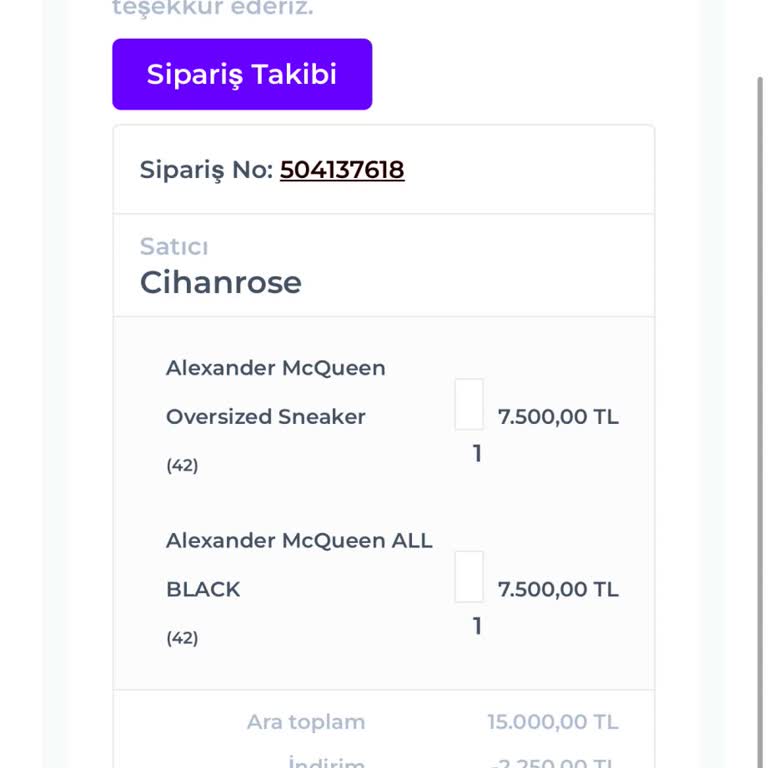Open Alexander McQueen Oversized Sneaker product
This screenshot has height=768, width=768.
[x=275, y=392]
